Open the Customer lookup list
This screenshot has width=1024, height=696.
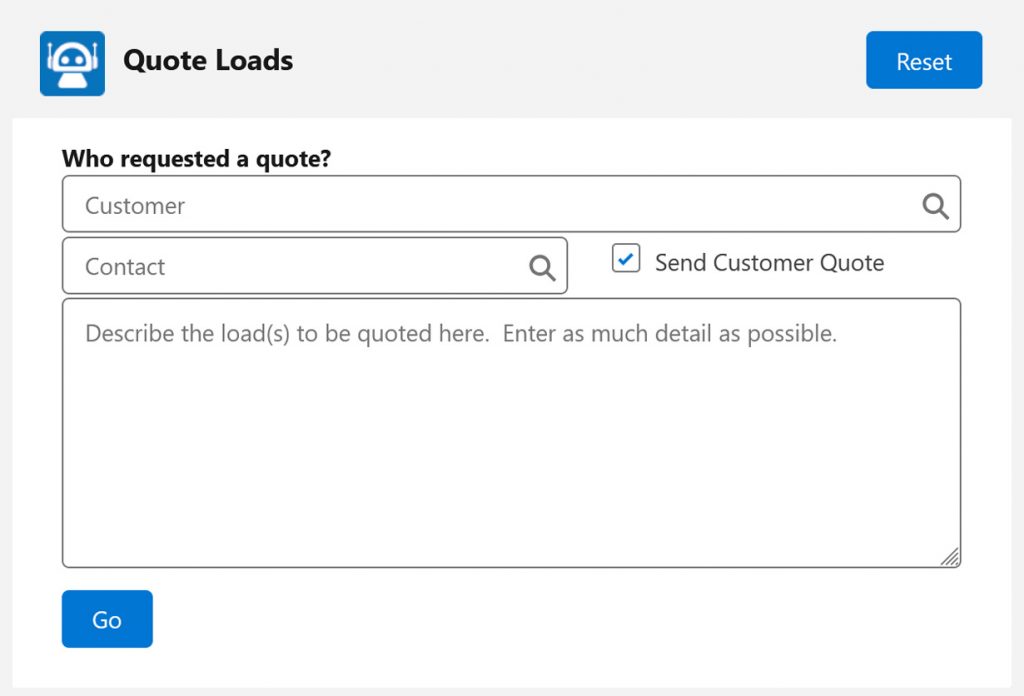click(935, 206)
